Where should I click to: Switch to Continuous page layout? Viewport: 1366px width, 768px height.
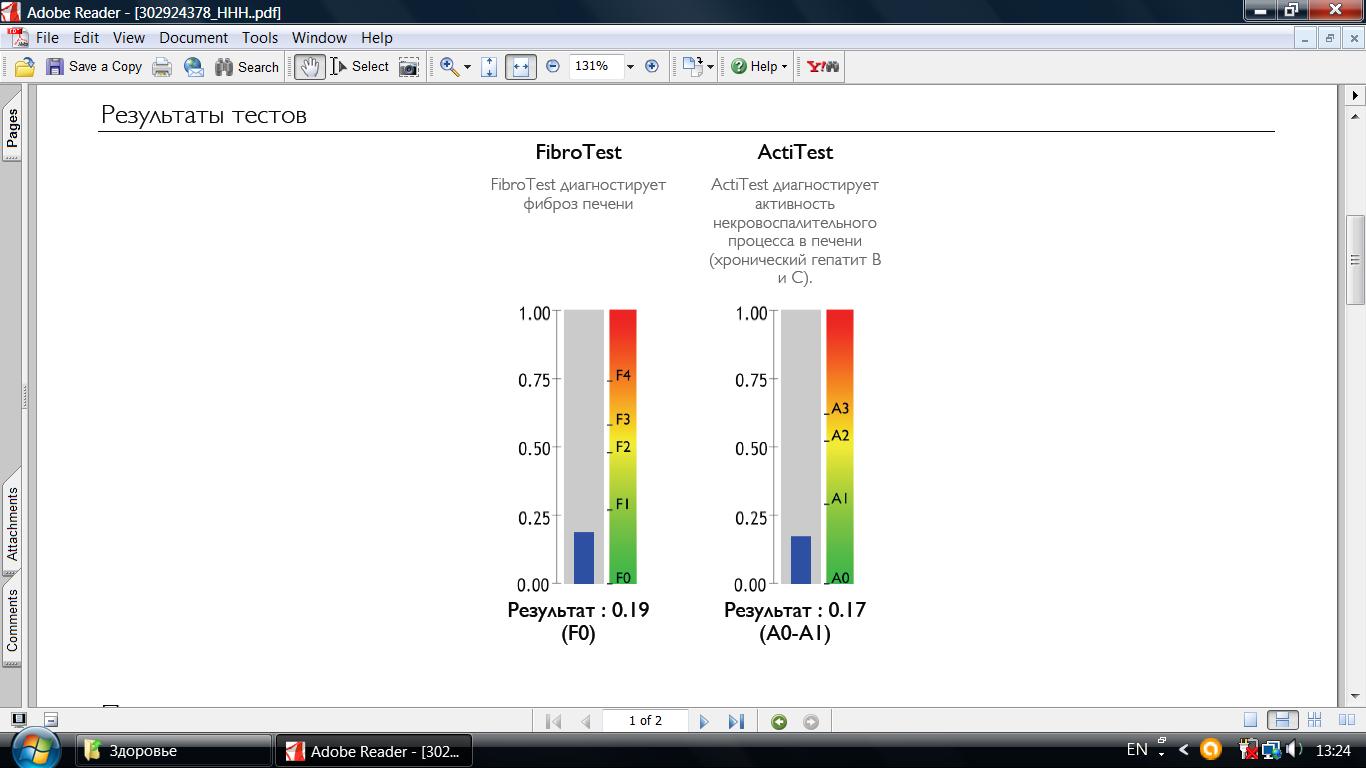1282,720
